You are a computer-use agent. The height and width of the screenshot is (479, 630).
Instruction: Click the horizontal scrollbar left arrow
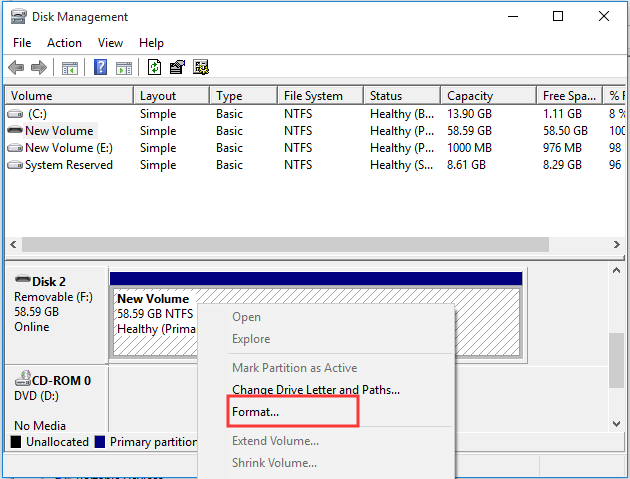coord(13,244)
